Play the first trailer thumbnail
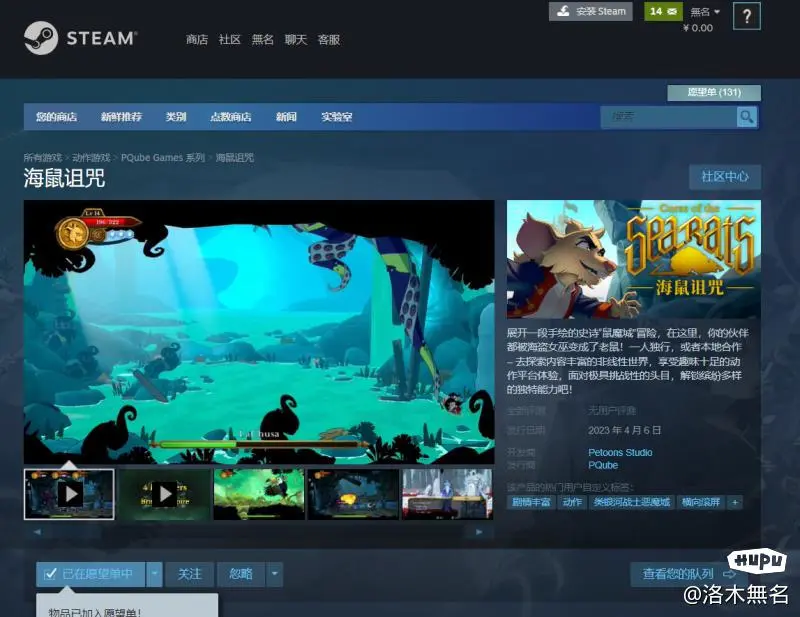 point(69,495)
